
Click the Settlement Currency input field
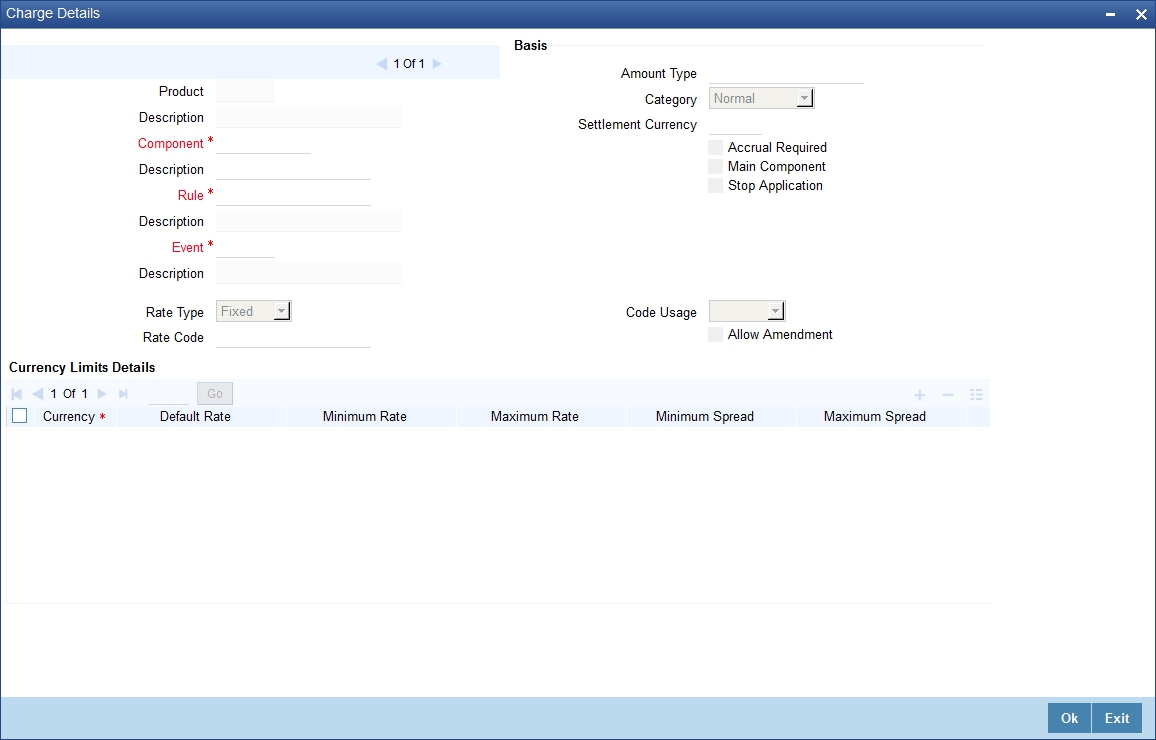point(735,124)
